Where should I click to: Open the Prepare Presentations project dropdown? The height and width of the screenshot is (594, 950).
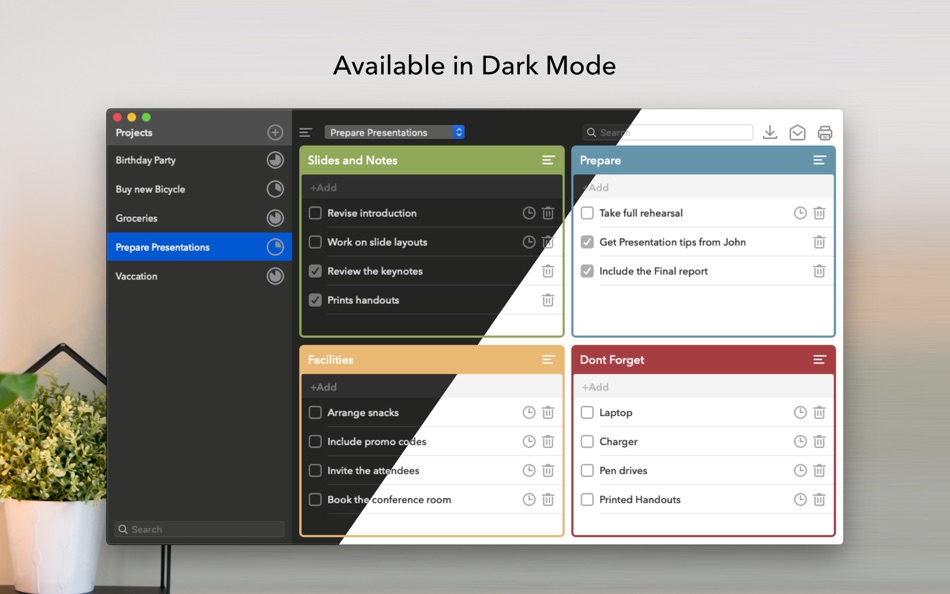tap(394, 132)
